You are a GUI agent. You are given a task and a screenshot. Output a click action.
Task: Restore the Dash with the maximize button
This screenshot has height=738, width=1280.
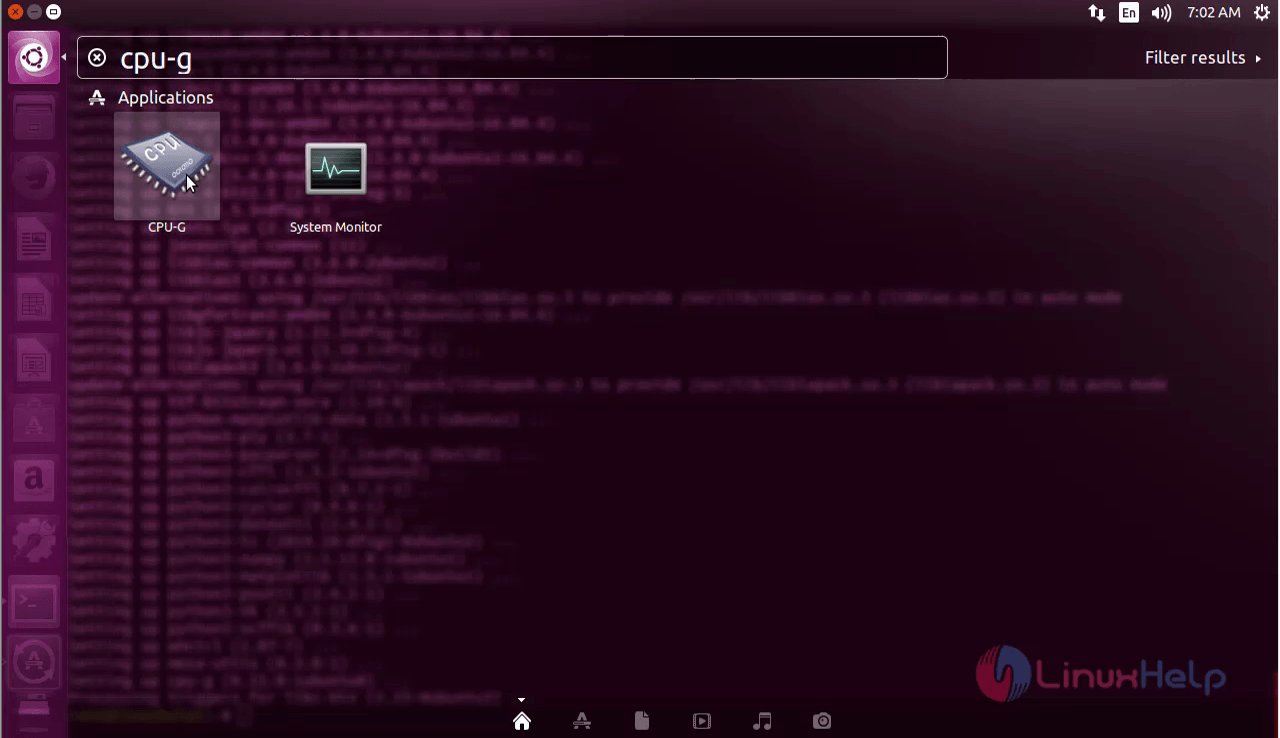tap(53, 12)
